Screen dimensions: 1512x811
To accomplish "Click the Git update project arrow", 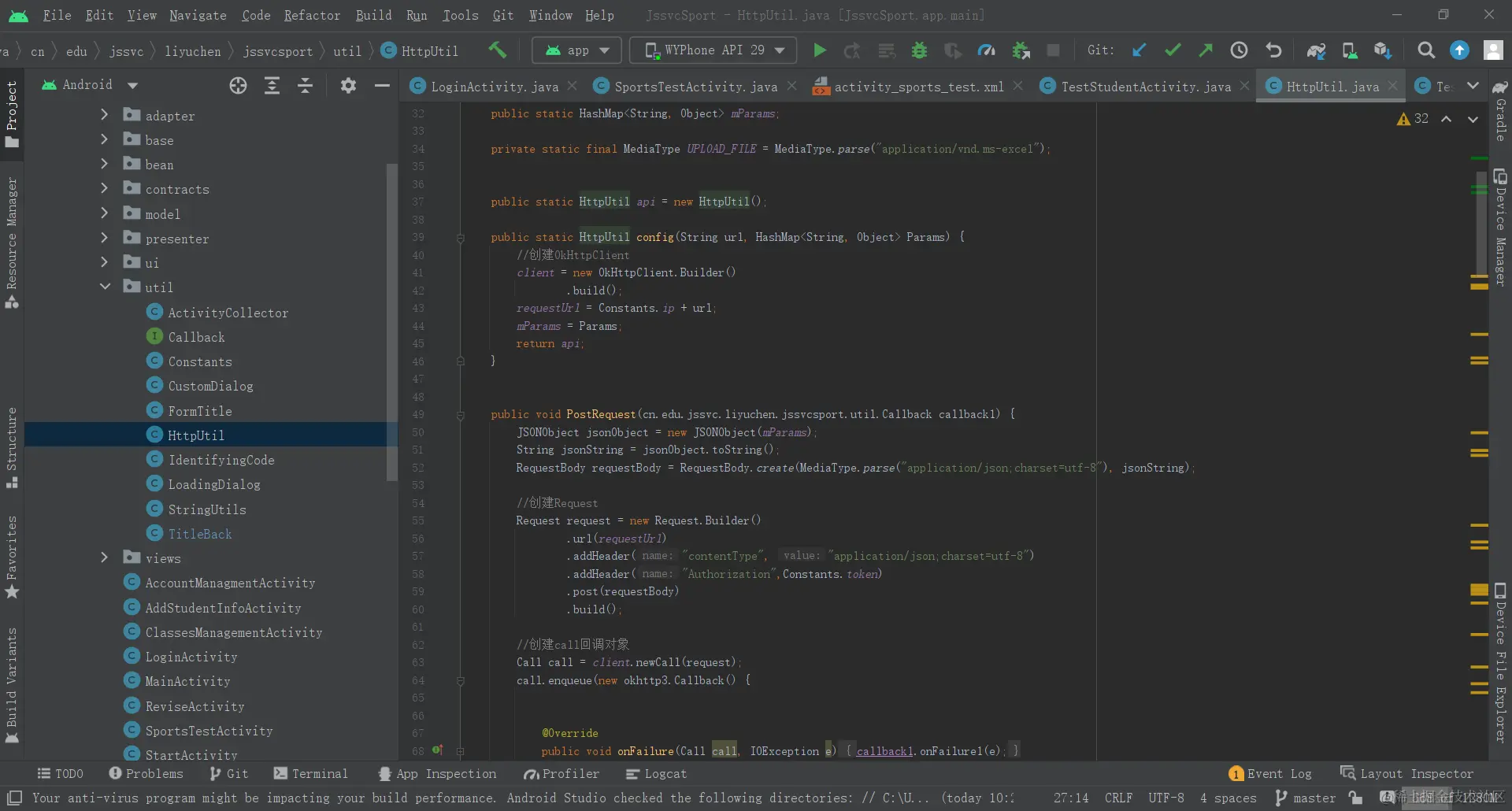I will (1139, 50).
